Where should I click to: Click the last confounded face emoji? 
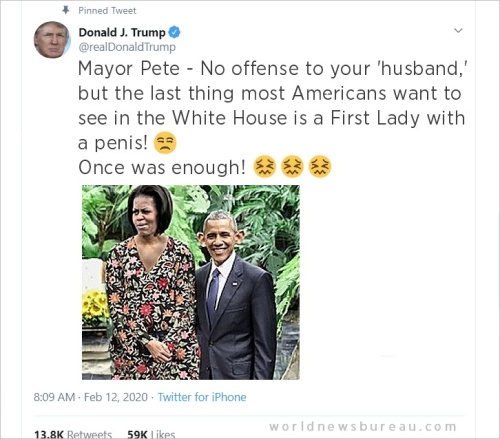click(x=320, y=166)
